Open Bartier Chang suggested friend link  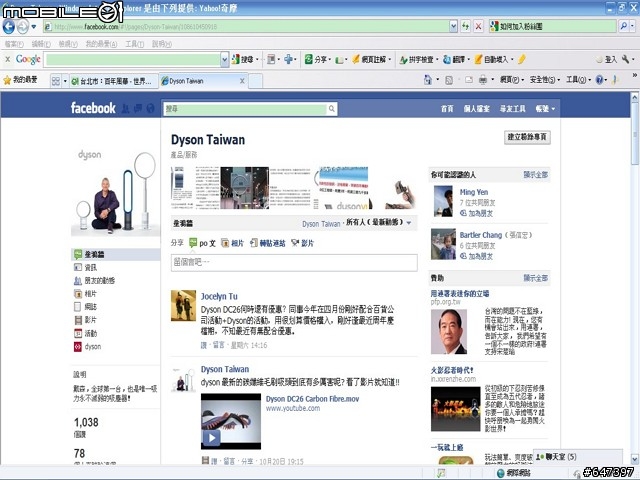coord(480,235)
